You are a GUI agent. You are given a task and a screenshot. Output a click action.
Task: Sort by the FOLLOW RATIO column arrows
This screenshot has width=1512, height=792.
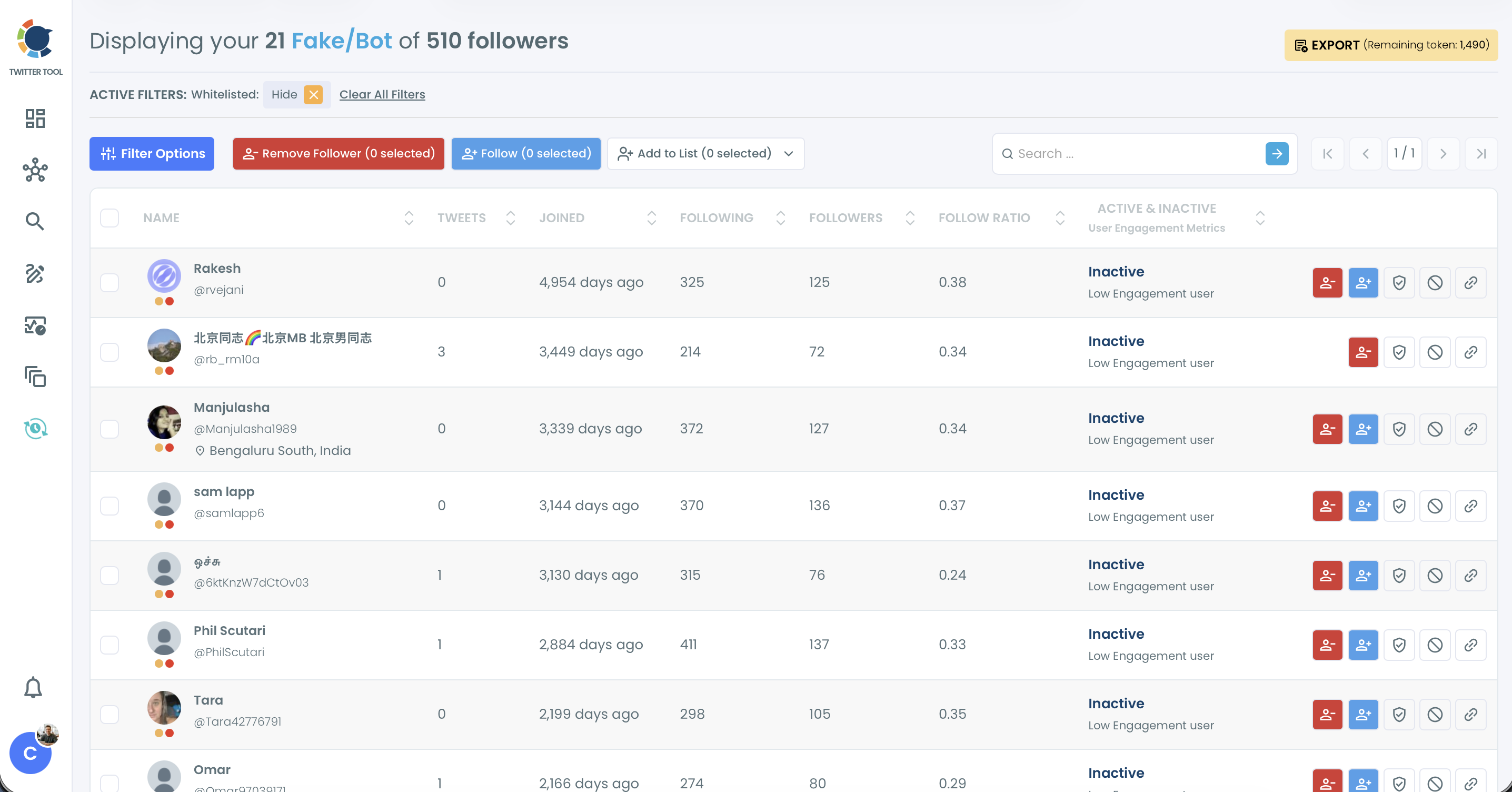click(x=1059, y=218)
